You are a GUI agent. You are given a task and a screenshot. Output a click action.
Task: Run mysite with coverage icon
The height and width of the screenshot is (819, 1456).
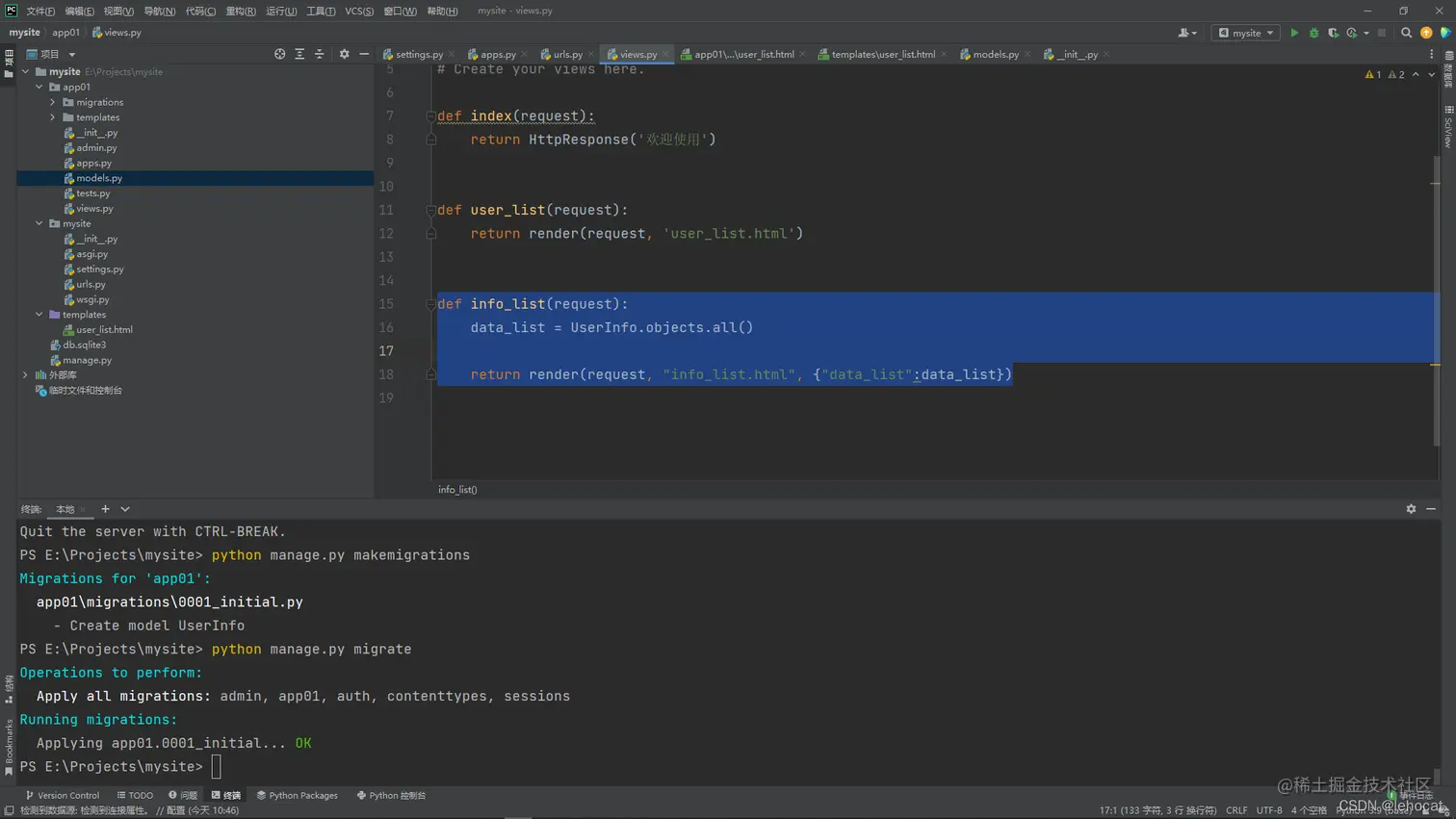(x=1334, y=33)
